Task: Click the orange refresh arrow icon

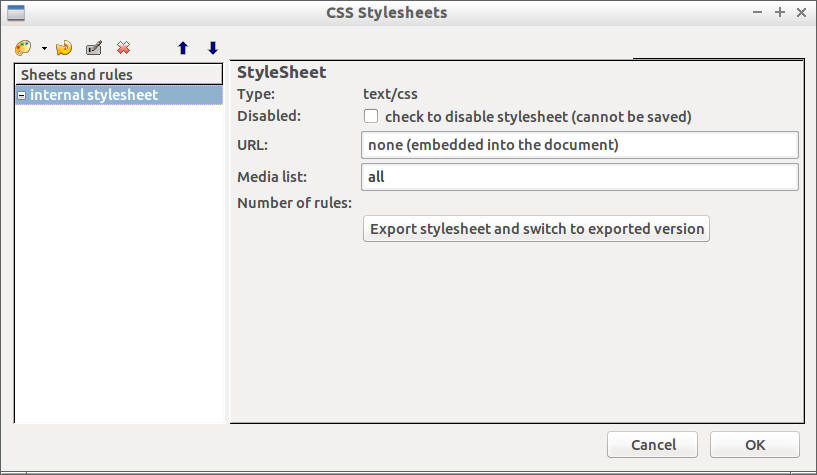Action: point(64,48)
